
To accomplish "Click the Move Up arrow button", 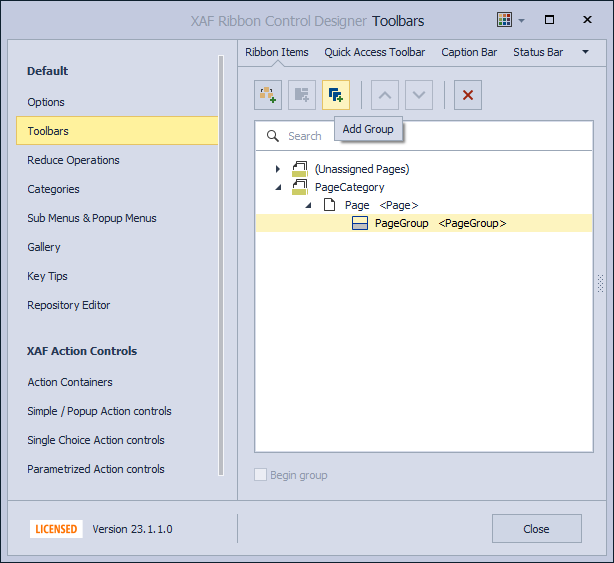I will click(x=385, y=95).
